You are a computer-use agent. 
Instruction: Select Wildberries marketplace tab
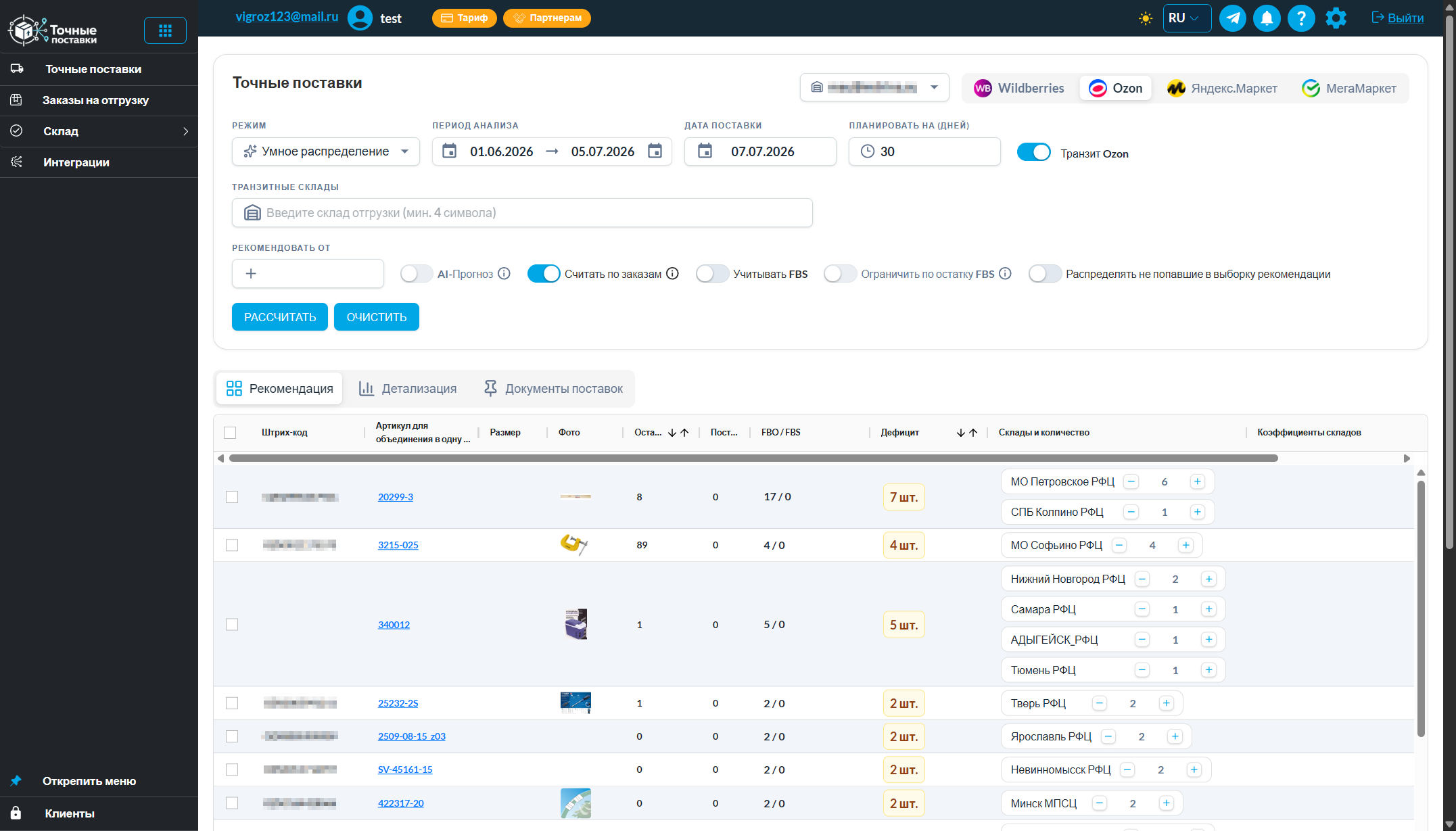pos(1018,89)
